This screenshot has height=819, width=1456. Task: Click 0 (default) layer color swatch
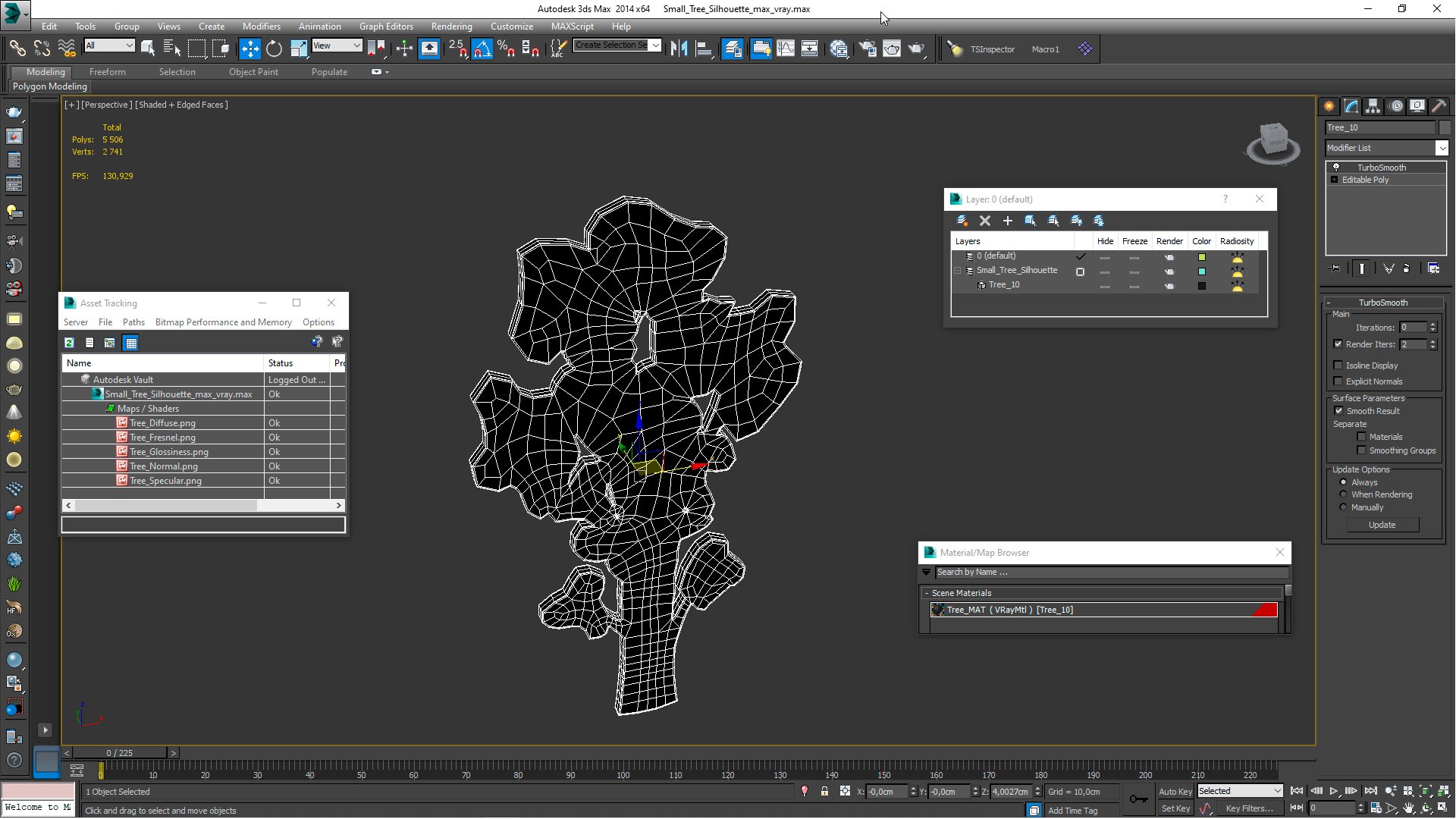(1201, 257)
